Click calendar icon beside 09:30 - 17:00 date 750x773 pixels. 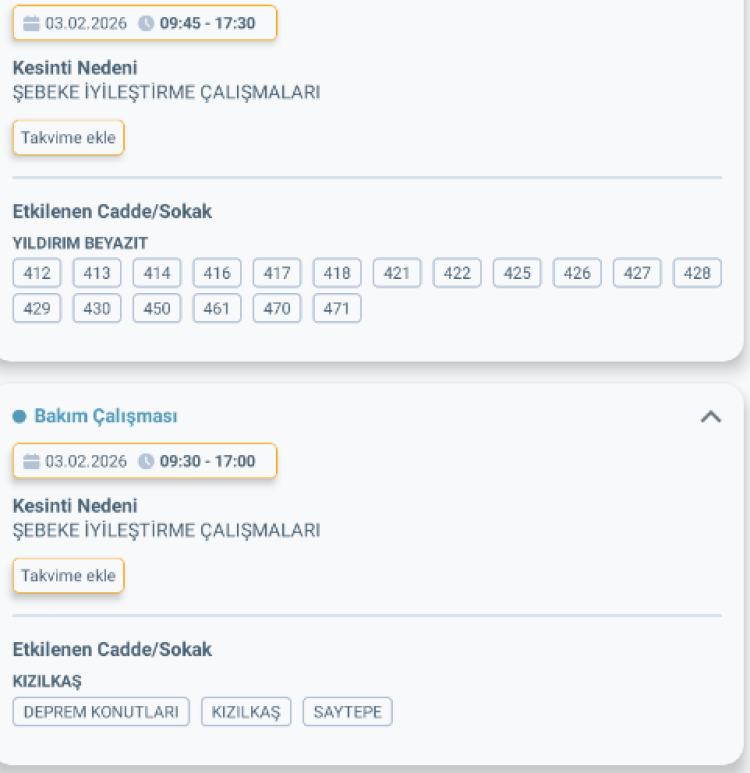tap(31, 461)
